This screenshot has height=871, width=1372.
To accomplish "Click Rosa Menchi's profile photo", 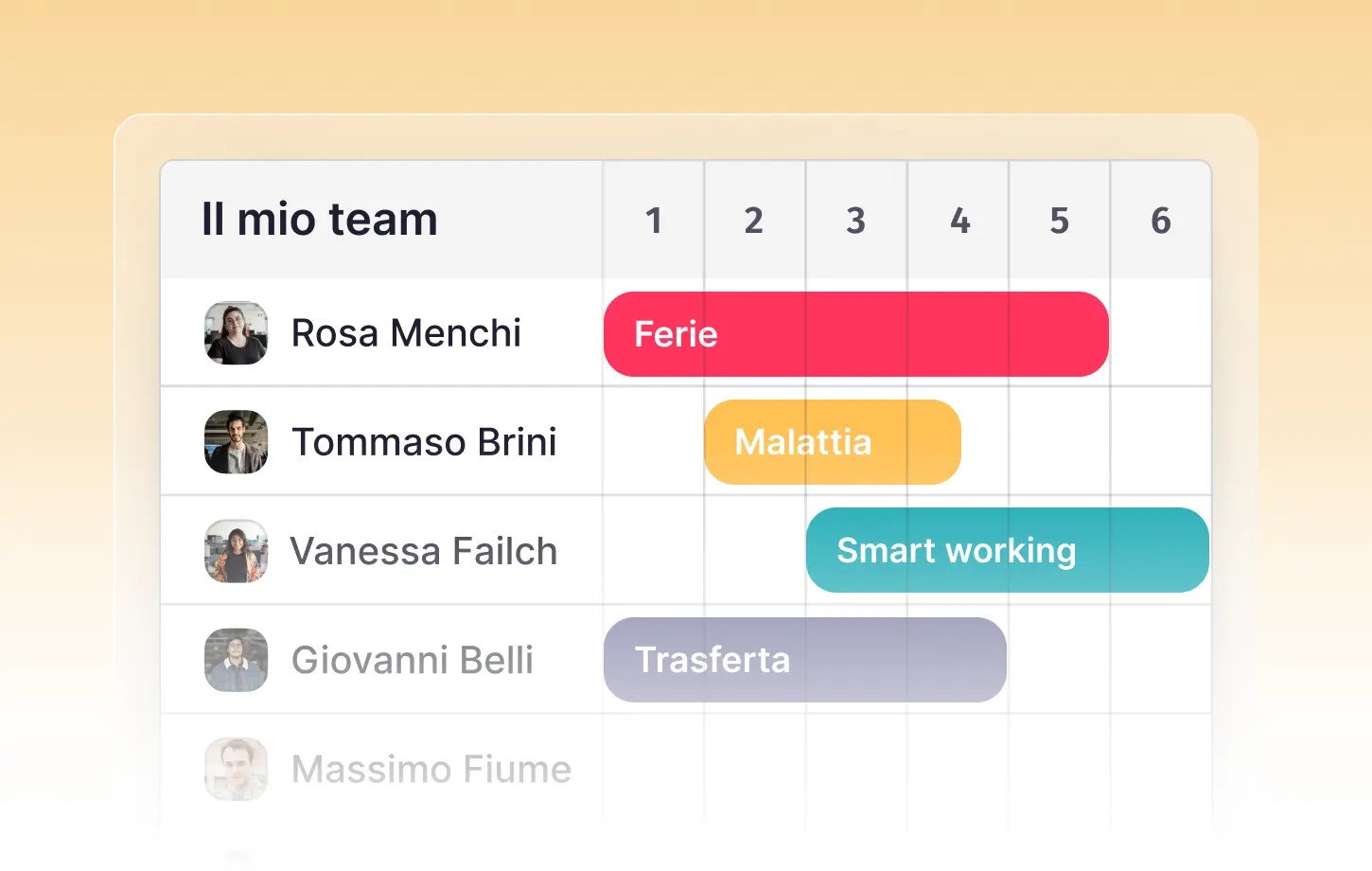I will tap(236, 333).
